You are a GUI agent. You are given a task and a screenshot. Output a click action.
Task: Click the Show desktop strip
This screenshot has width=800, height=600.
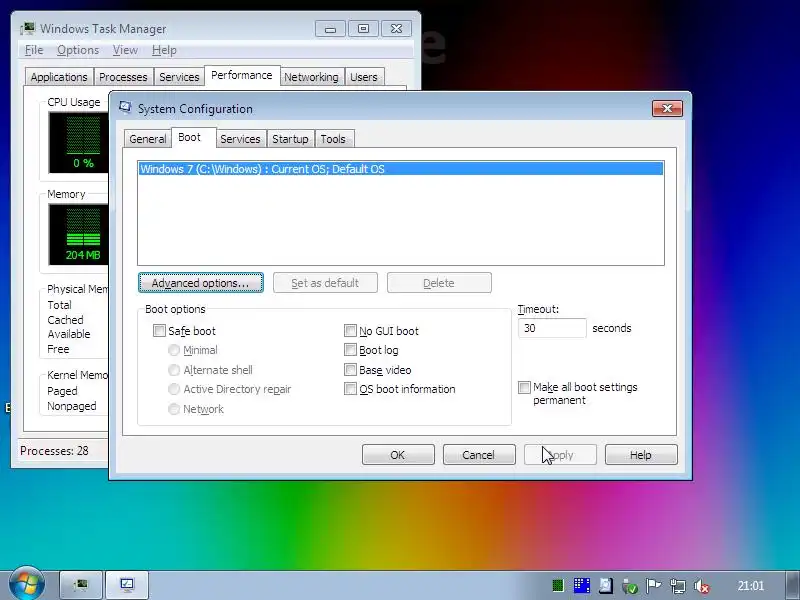791,586
